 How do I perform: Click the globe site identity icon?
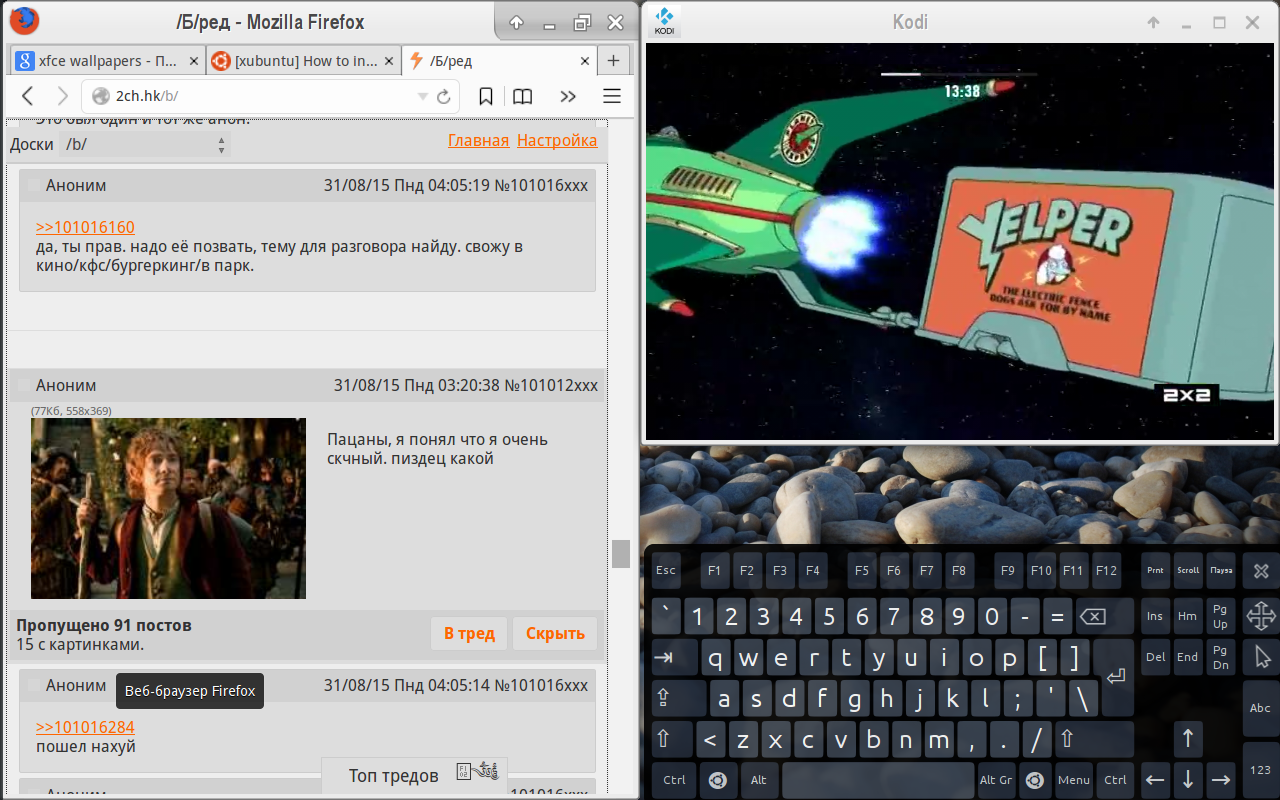tap(100, 96)
